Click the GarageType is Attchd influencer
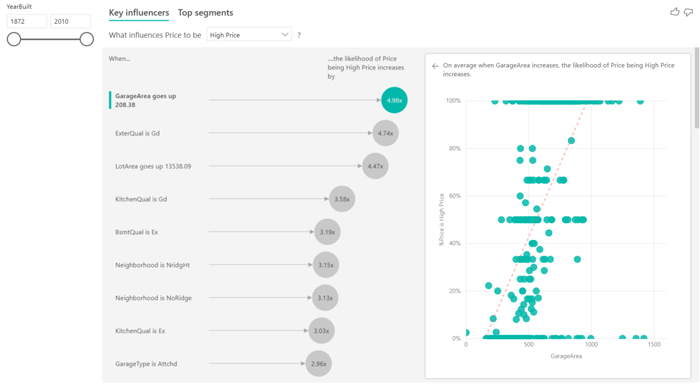 146,364
